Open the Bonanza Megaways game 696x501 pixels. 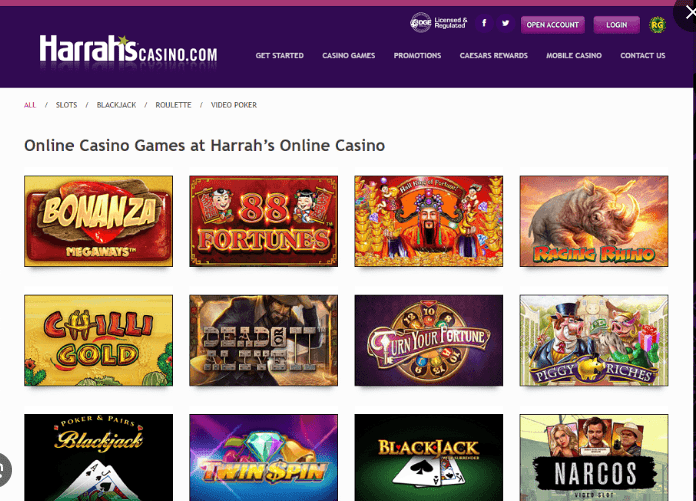point(99,221)
